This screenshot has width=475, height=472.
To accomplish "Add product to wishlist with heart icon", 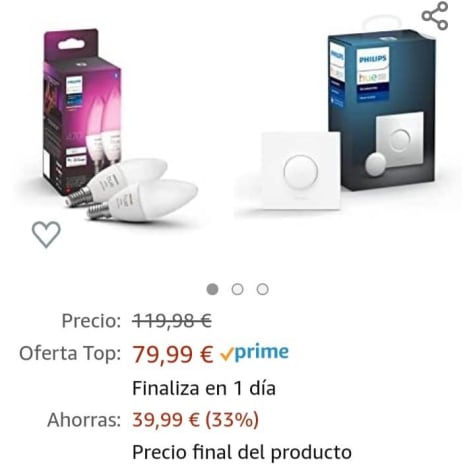I will tap(46, 234).
